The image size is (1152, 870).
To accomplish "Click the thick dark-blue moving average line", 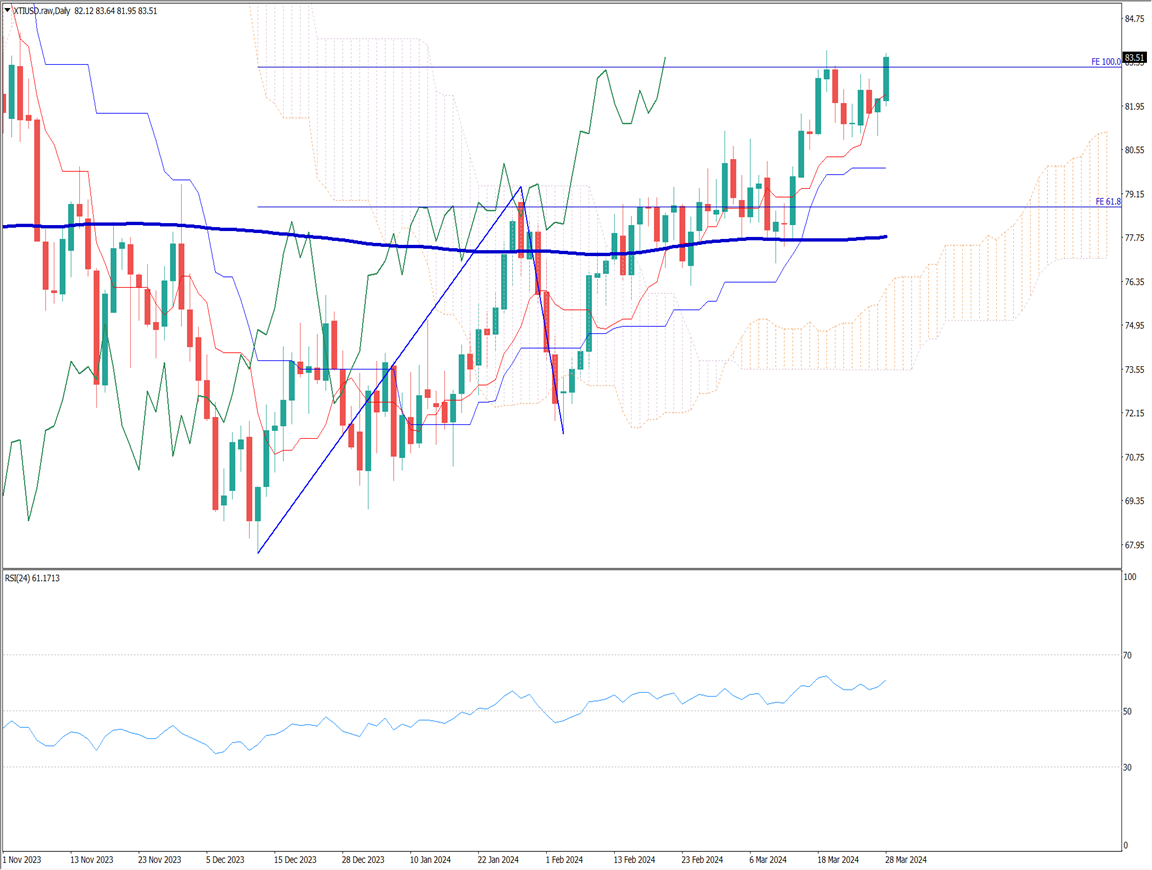I will coord(300,243).
